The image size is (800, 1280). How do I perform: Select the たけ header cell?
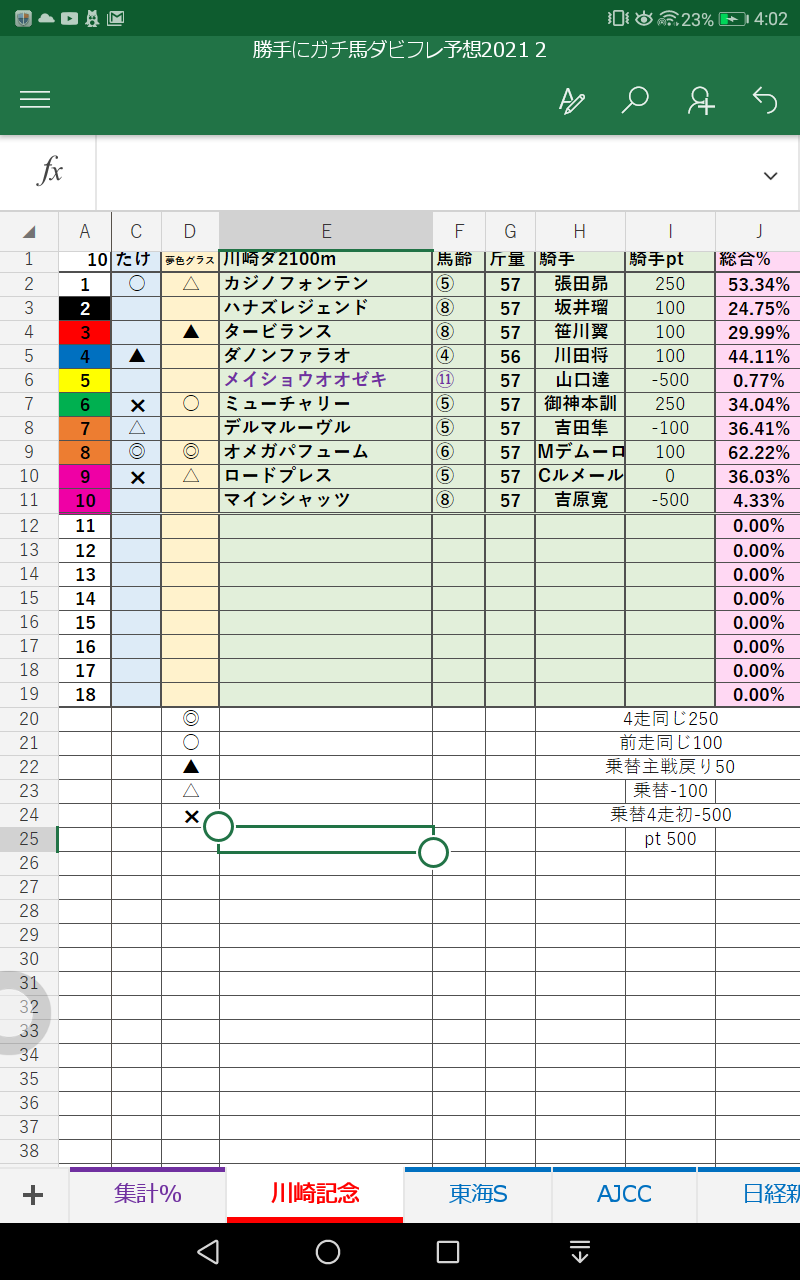coord(136,261)
